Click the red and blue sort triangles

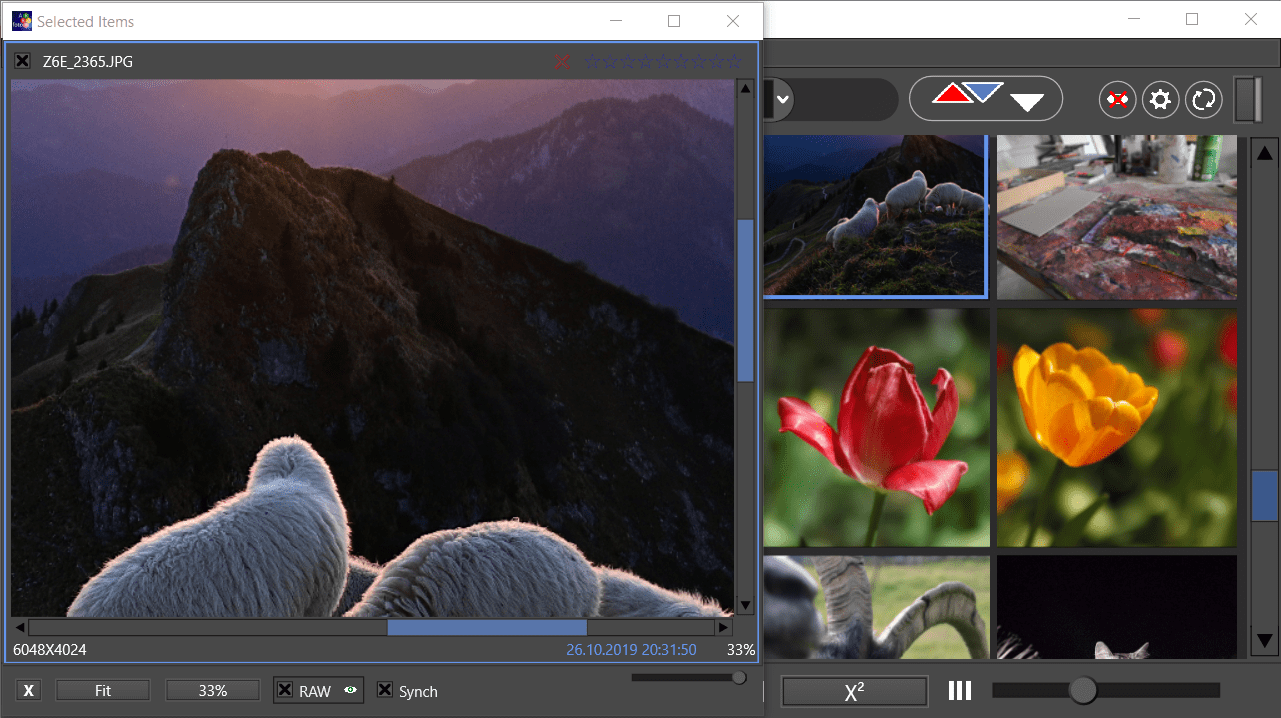pos(967,93)
